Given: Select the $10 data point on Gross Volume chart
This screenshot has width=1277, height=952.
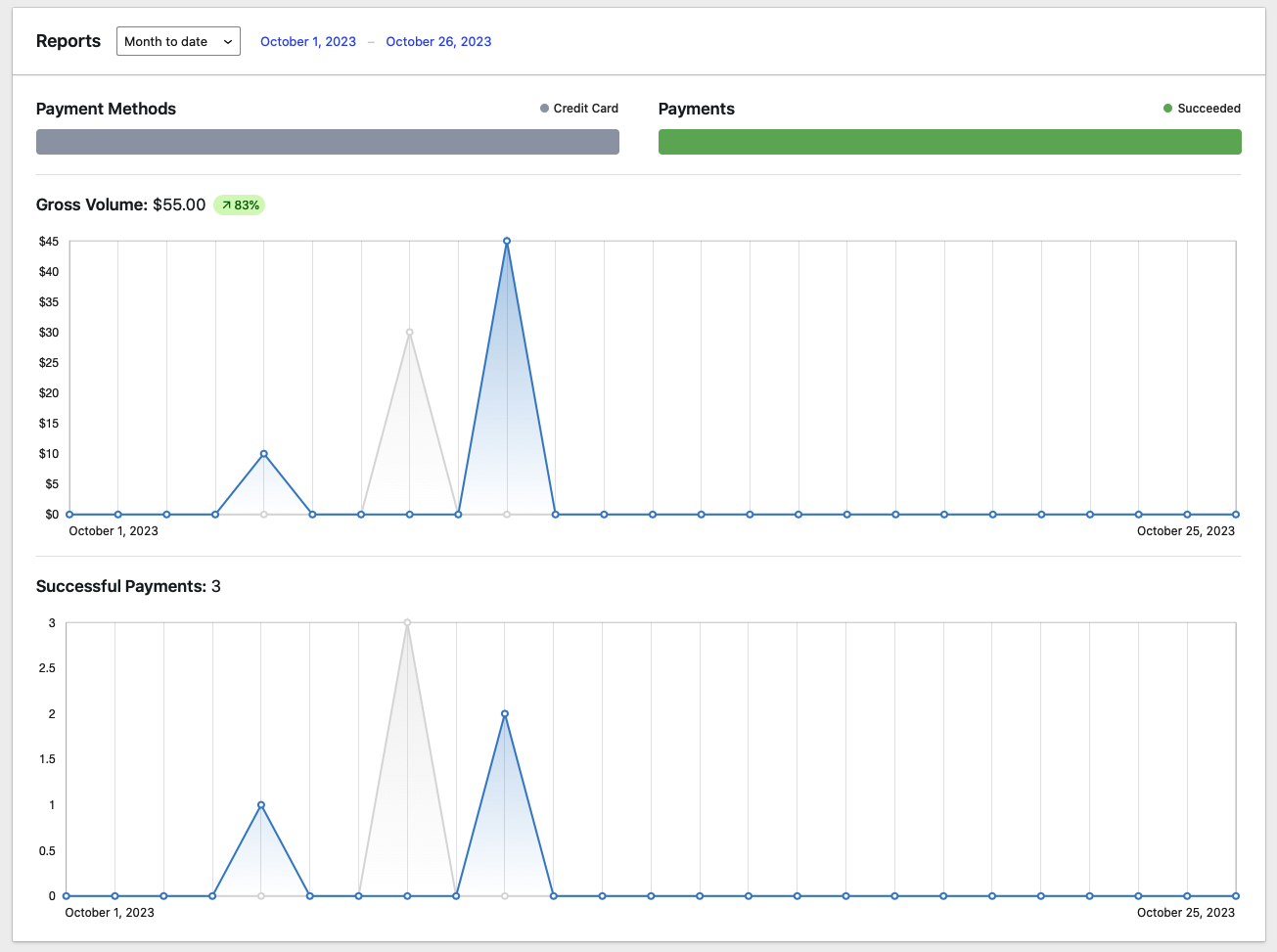Looking at the screenshot, I should (x=263, y=453).
